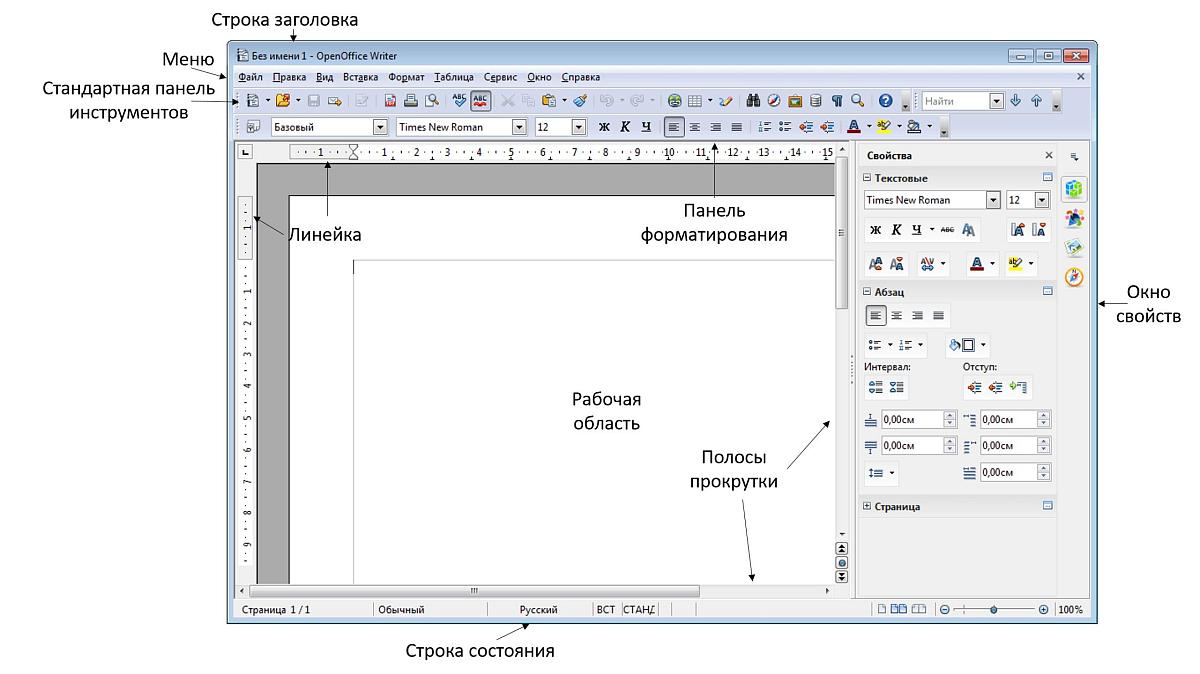The width and height of the screenshot is (1200, 674).
Task: Toggle underline Ч in formatting toolbar
Action: pos(646,127)
